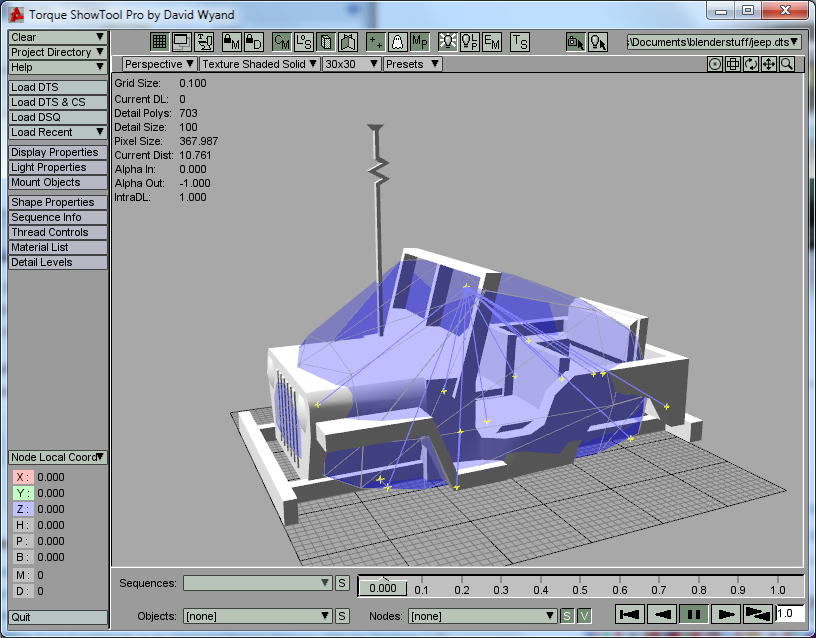816x638 pixels.
Task: Click the CM collision mesh icon
Action: 281,42
